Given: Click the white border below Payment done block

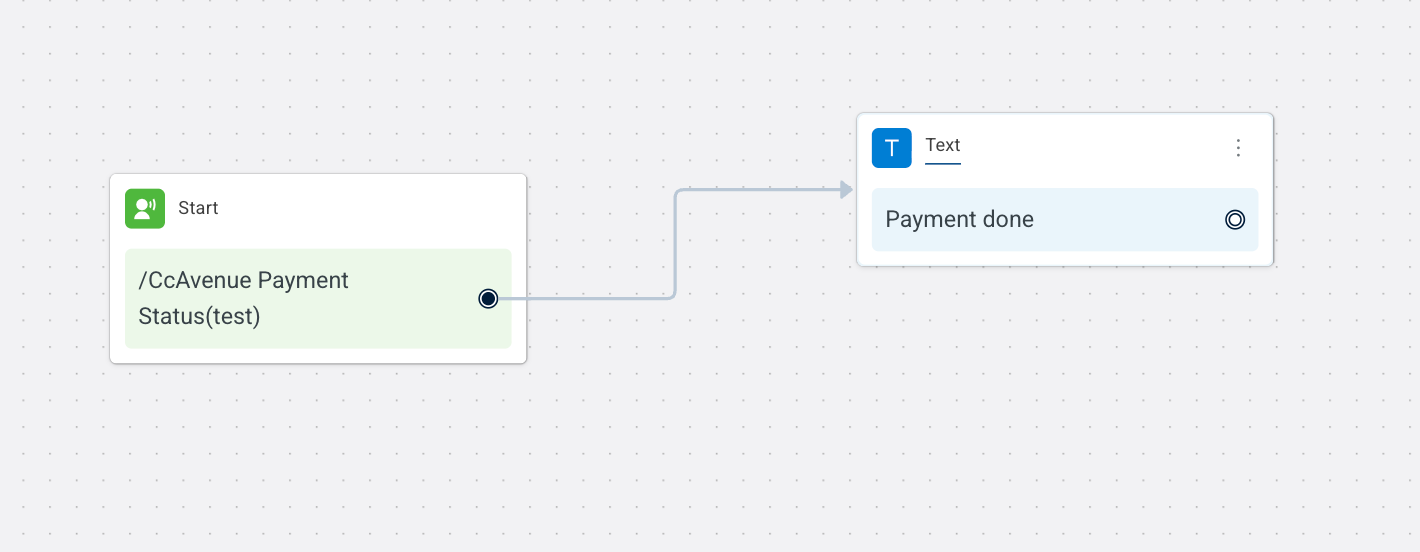Looking at the screenshot, I should (x=1065, y=258).
